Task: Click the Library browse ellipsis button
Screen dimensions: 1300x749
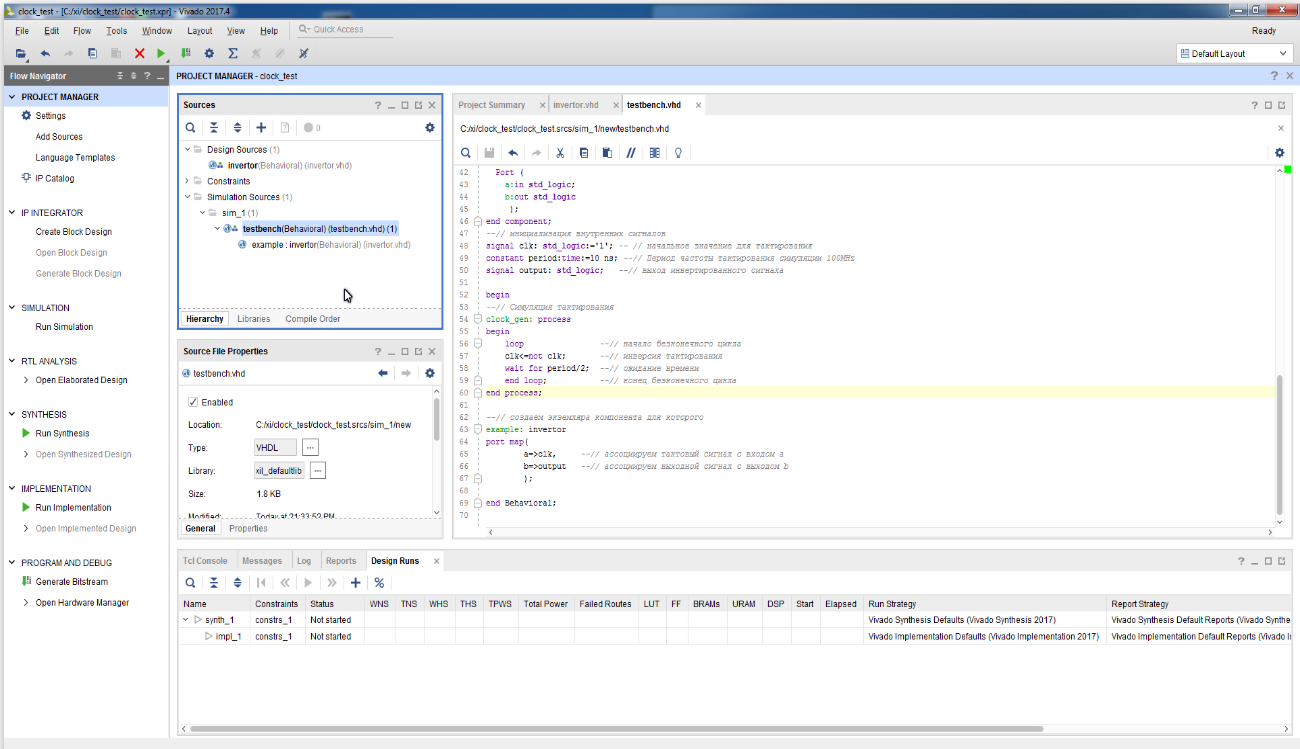Action: click(317, 471)
